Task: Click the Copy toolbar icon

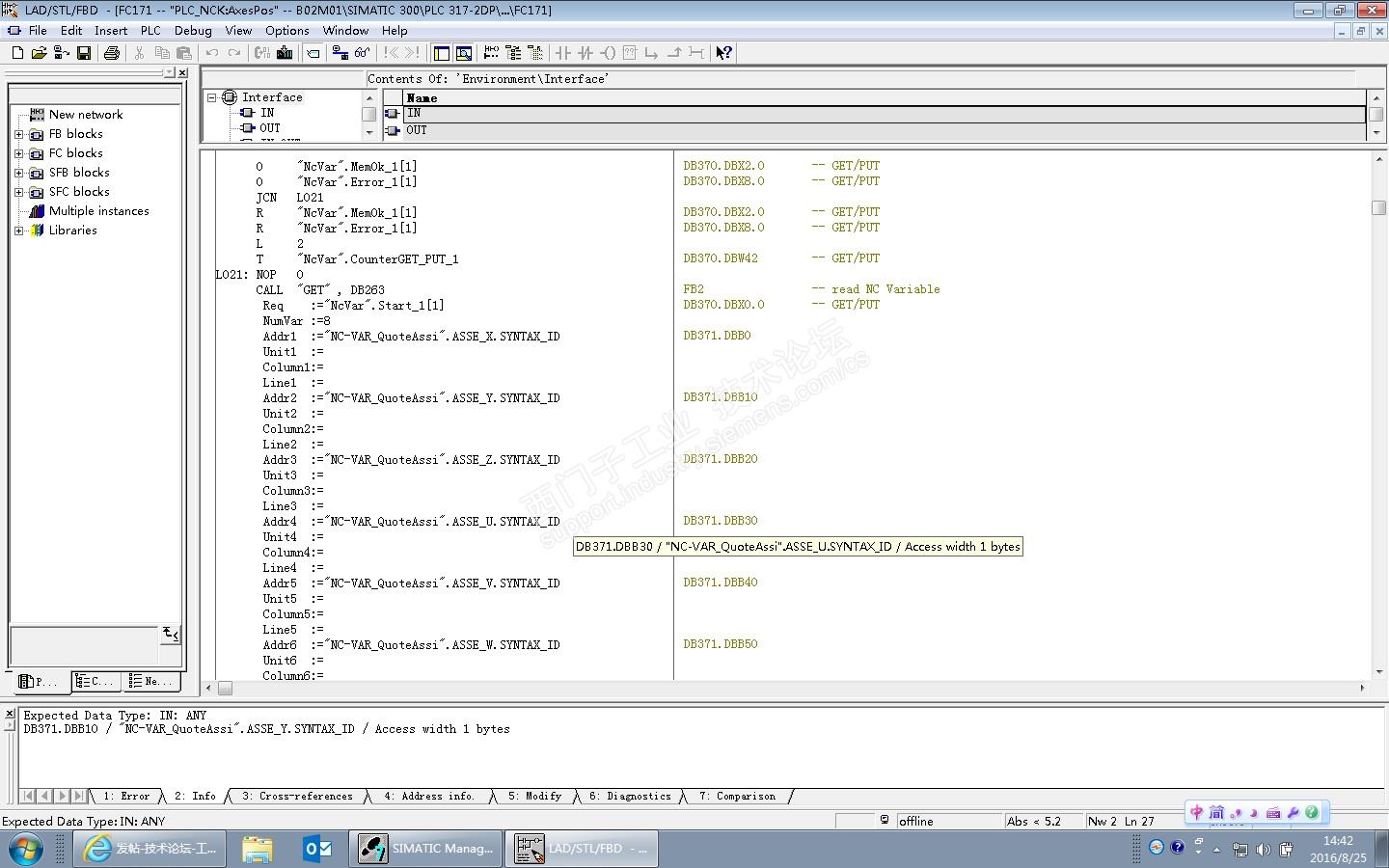Action: pyautogui.click(x=162, y=53)
